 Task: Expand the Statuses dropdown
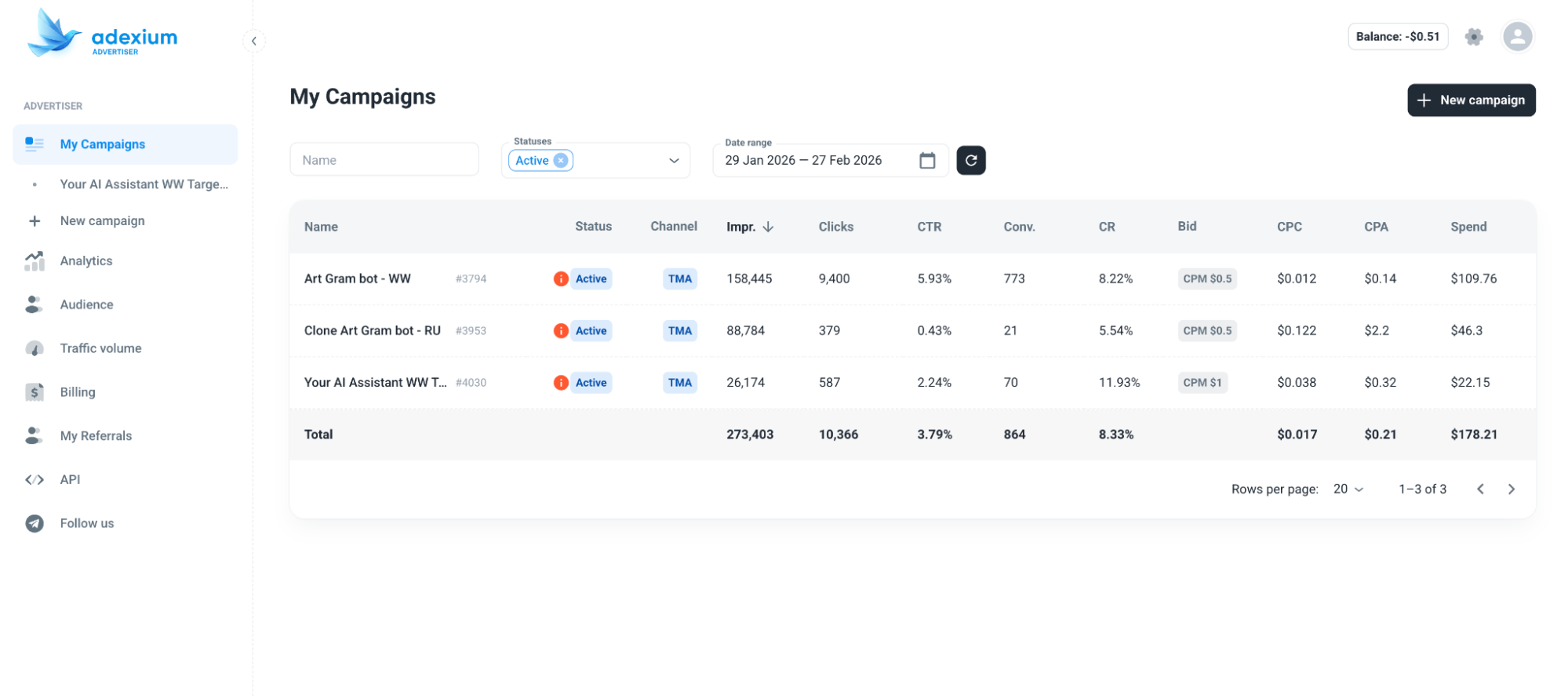tap(673, 161)
